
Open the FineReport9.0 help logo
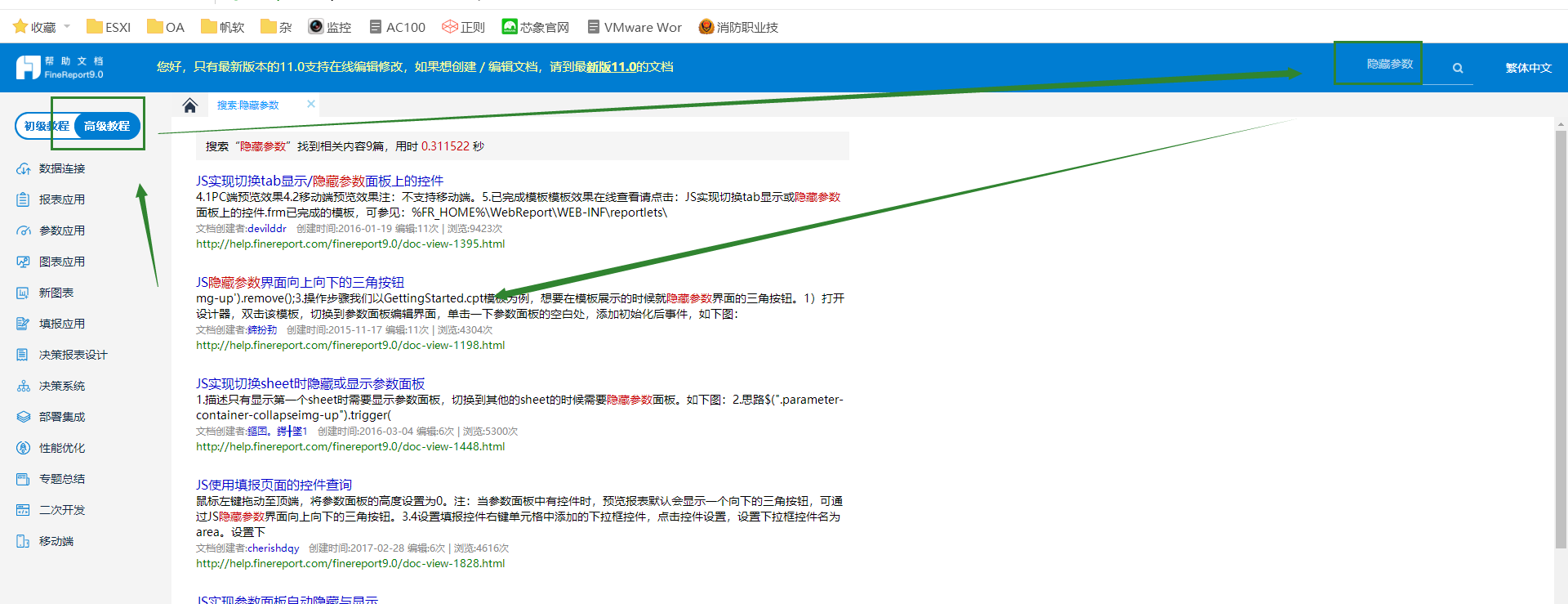(x=60, y=68)
